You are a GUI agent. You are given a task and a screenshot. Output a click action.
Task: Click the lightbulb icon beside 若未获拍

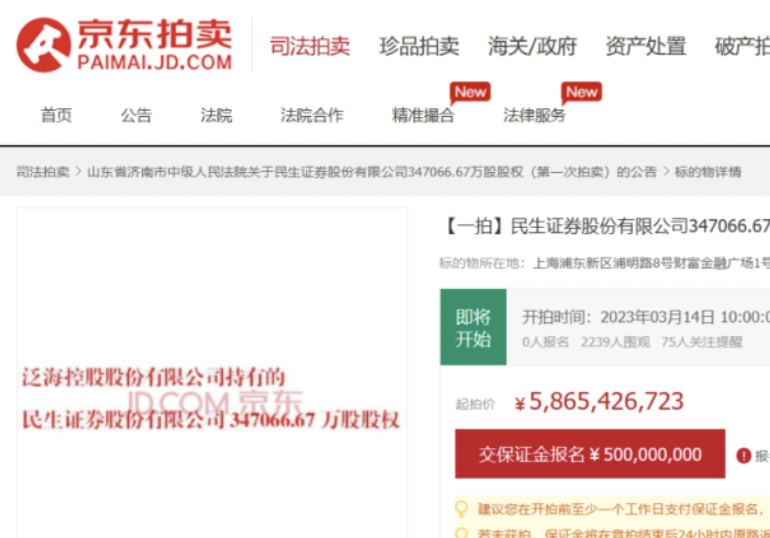click(x=462, y=532)
